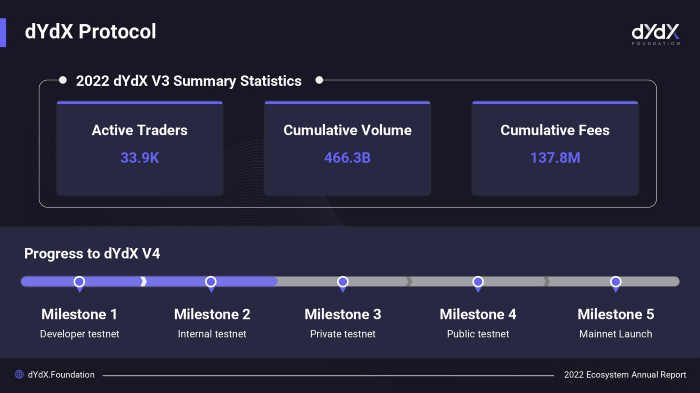Click the 137.8M fees value
The width and height of the screenshot is (700, 393).
555,158
